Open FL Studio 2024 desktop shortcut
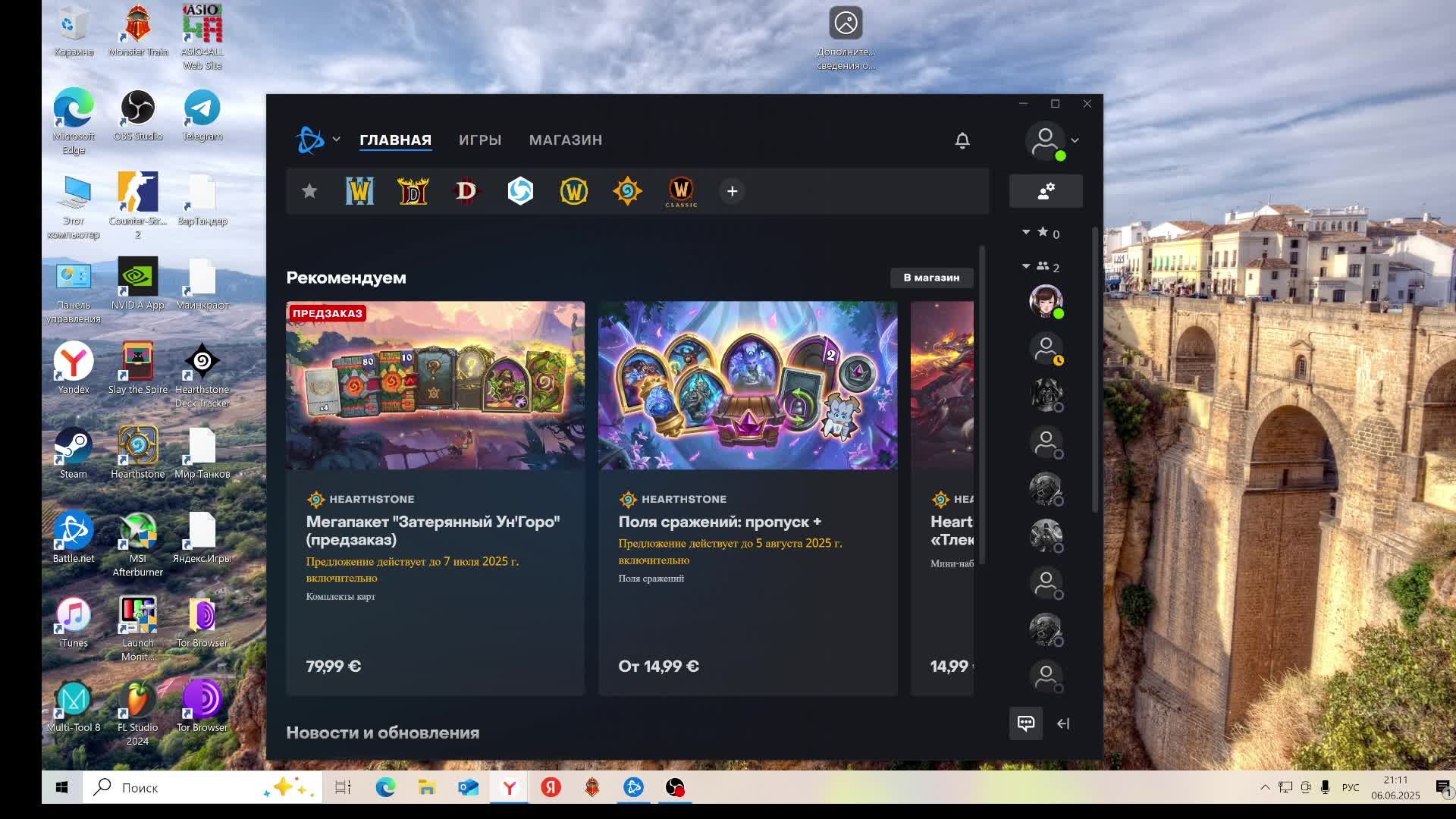This screenshot has height=819, width=1456. coord(137,713)
